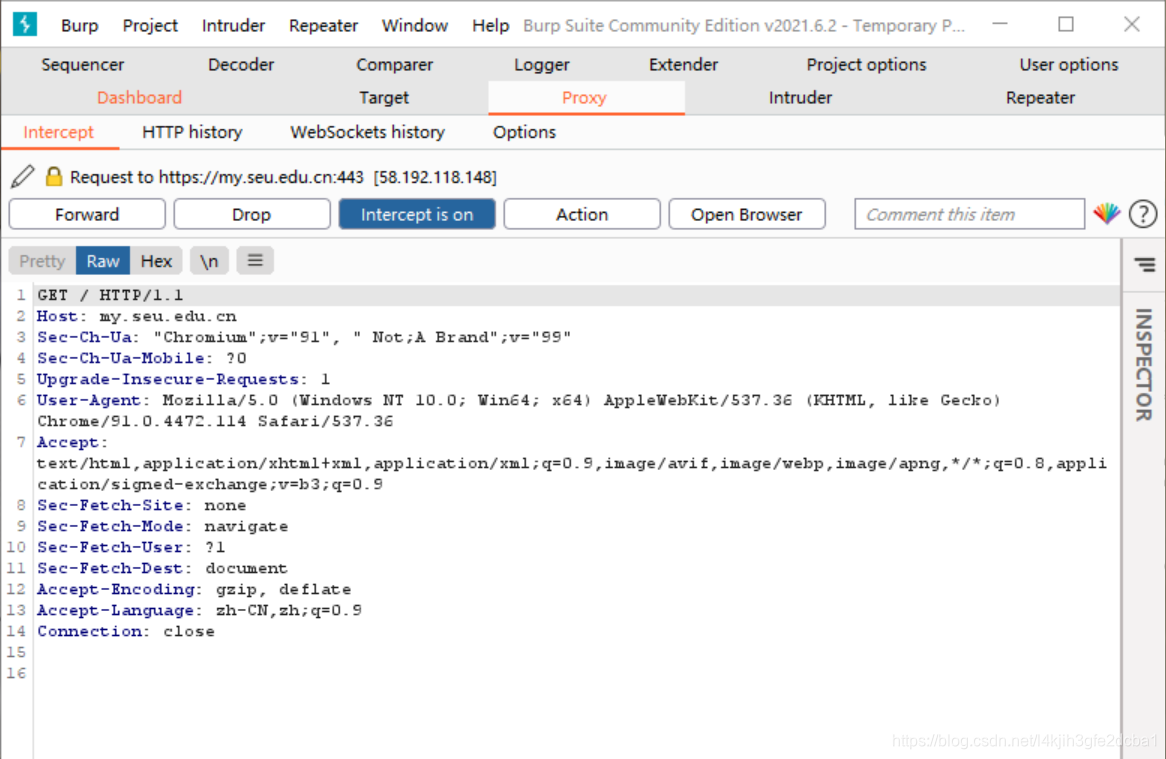Select the Repeater tool tab
Image resolution: width=1166 pixels, height=759 pixels.
coord(1040,97)
